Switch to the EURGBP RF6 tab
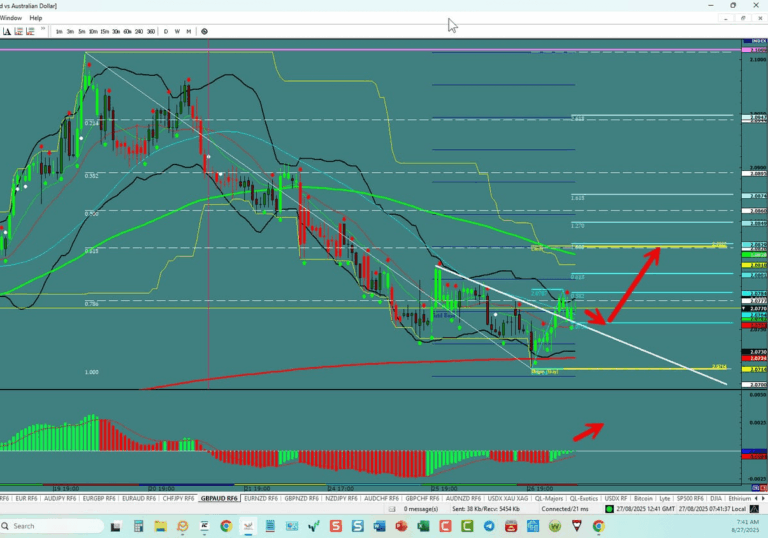Screen dimensions: 768x538 coord(99,498)
